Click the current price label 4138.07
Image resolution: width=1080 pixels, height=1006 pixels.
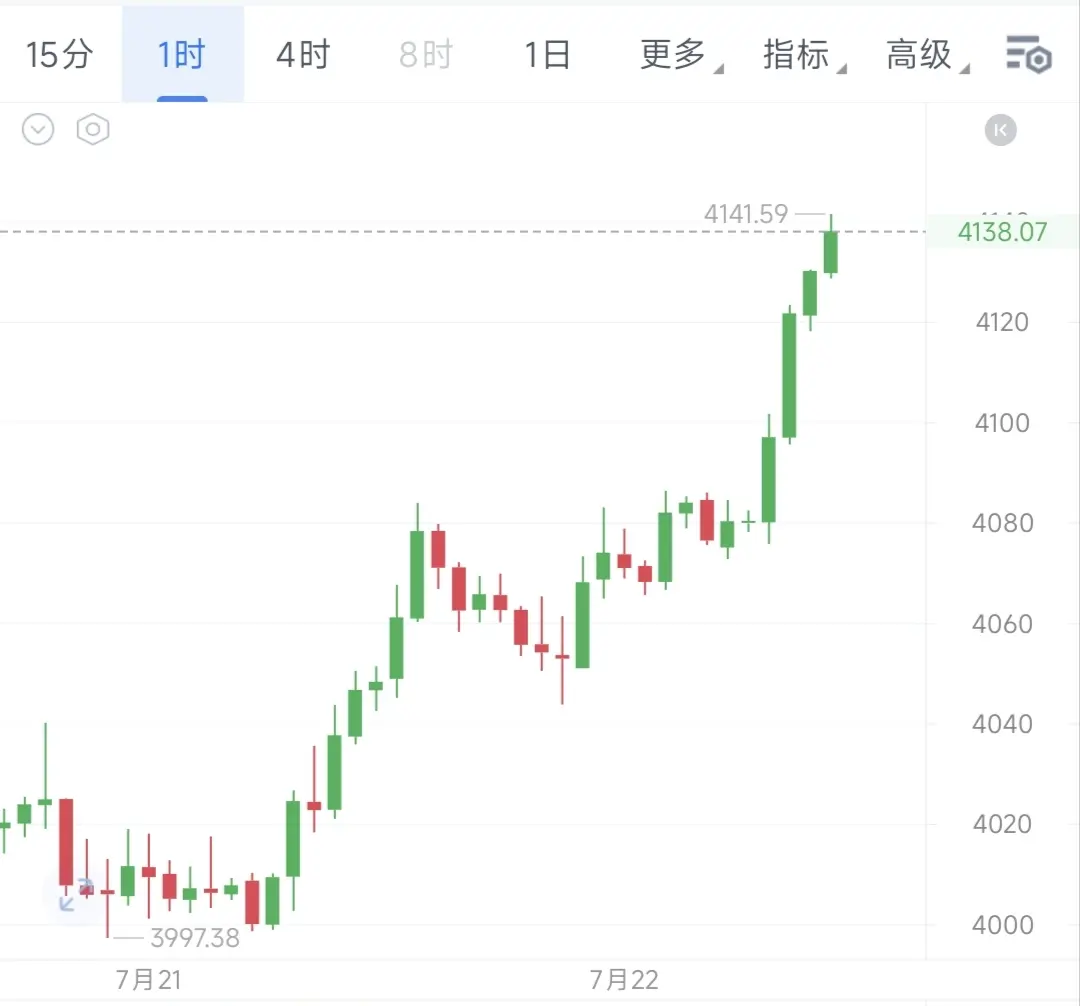[1002, 232]
